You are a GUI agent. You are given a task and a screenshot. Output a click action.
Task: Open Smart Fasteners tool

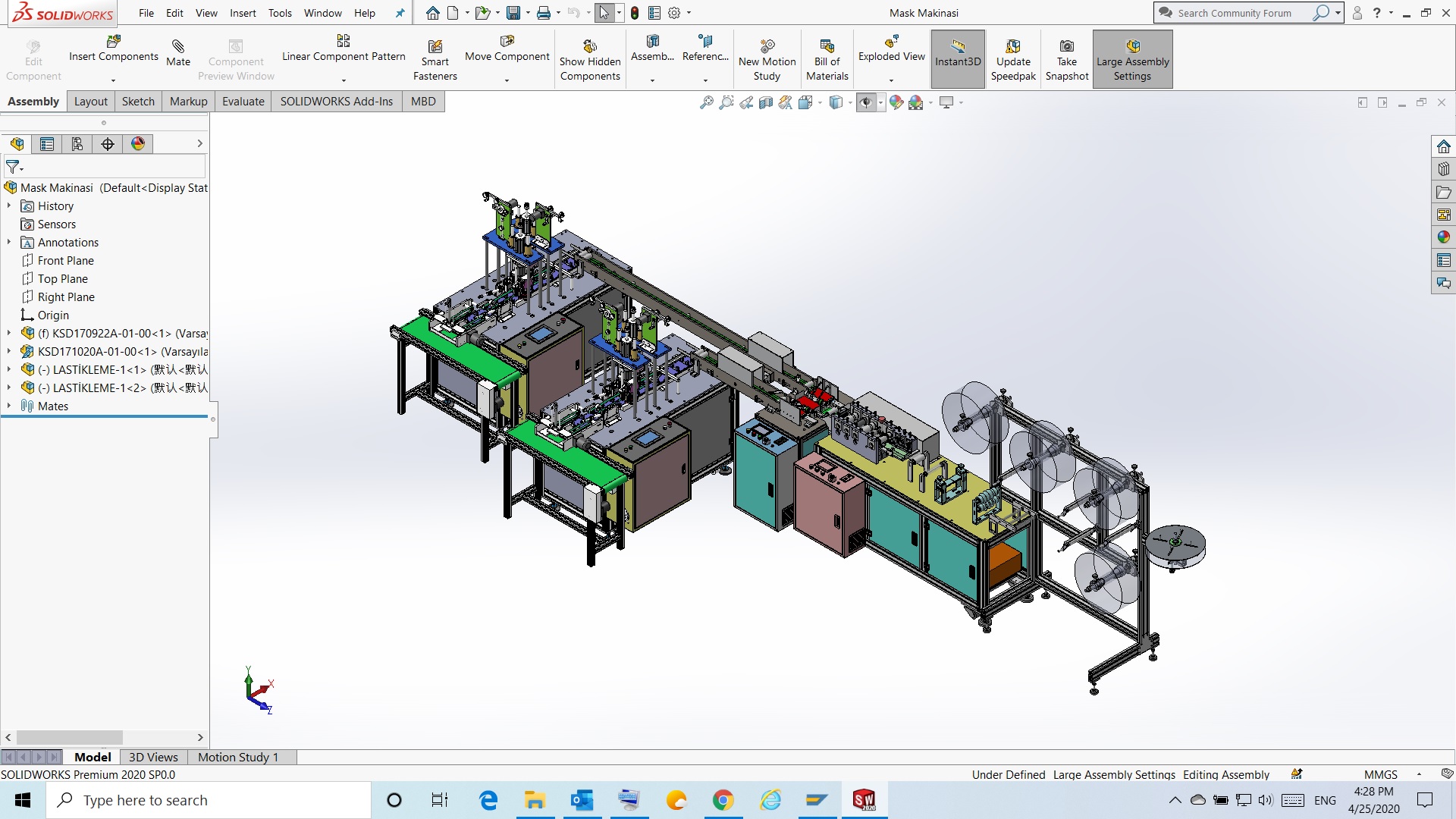click(435, 47)
